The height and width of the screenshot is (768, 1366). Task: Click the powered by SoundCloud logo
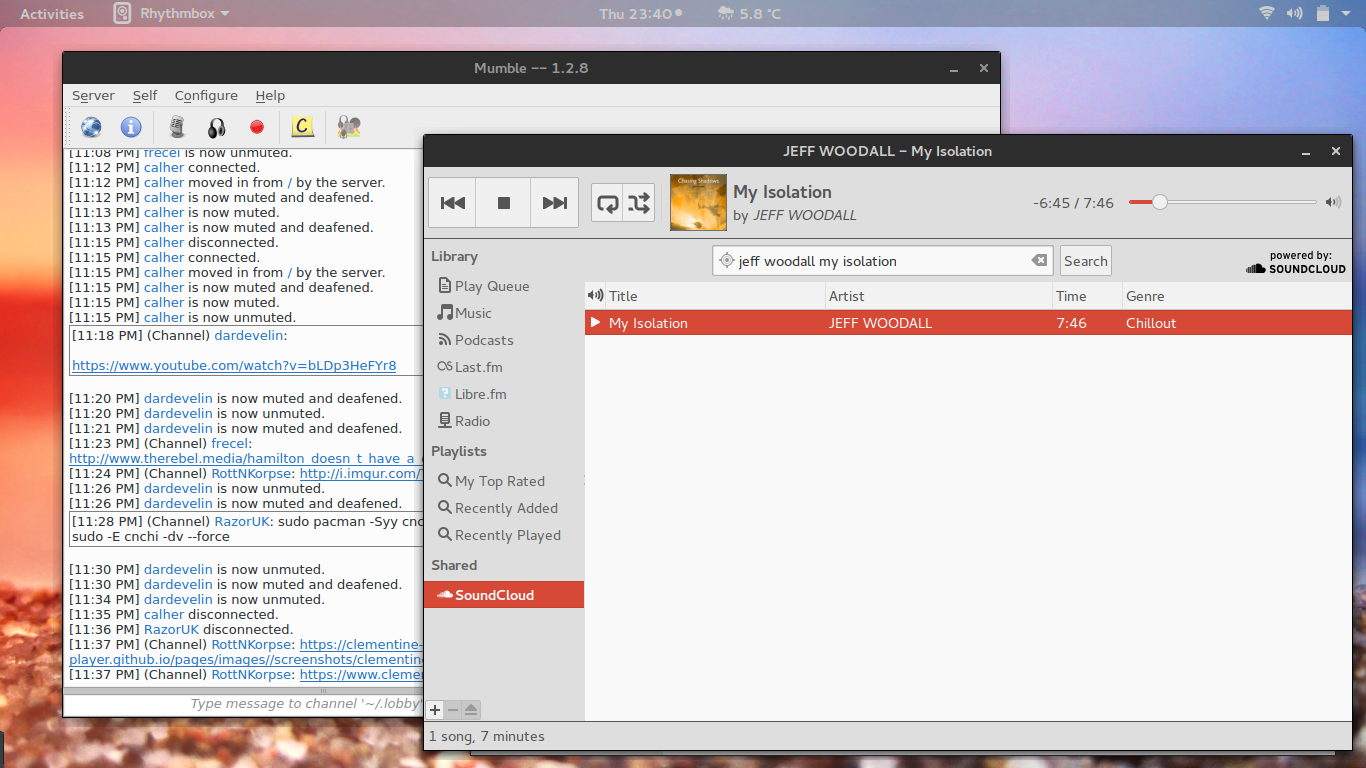tap(1296, 262)
